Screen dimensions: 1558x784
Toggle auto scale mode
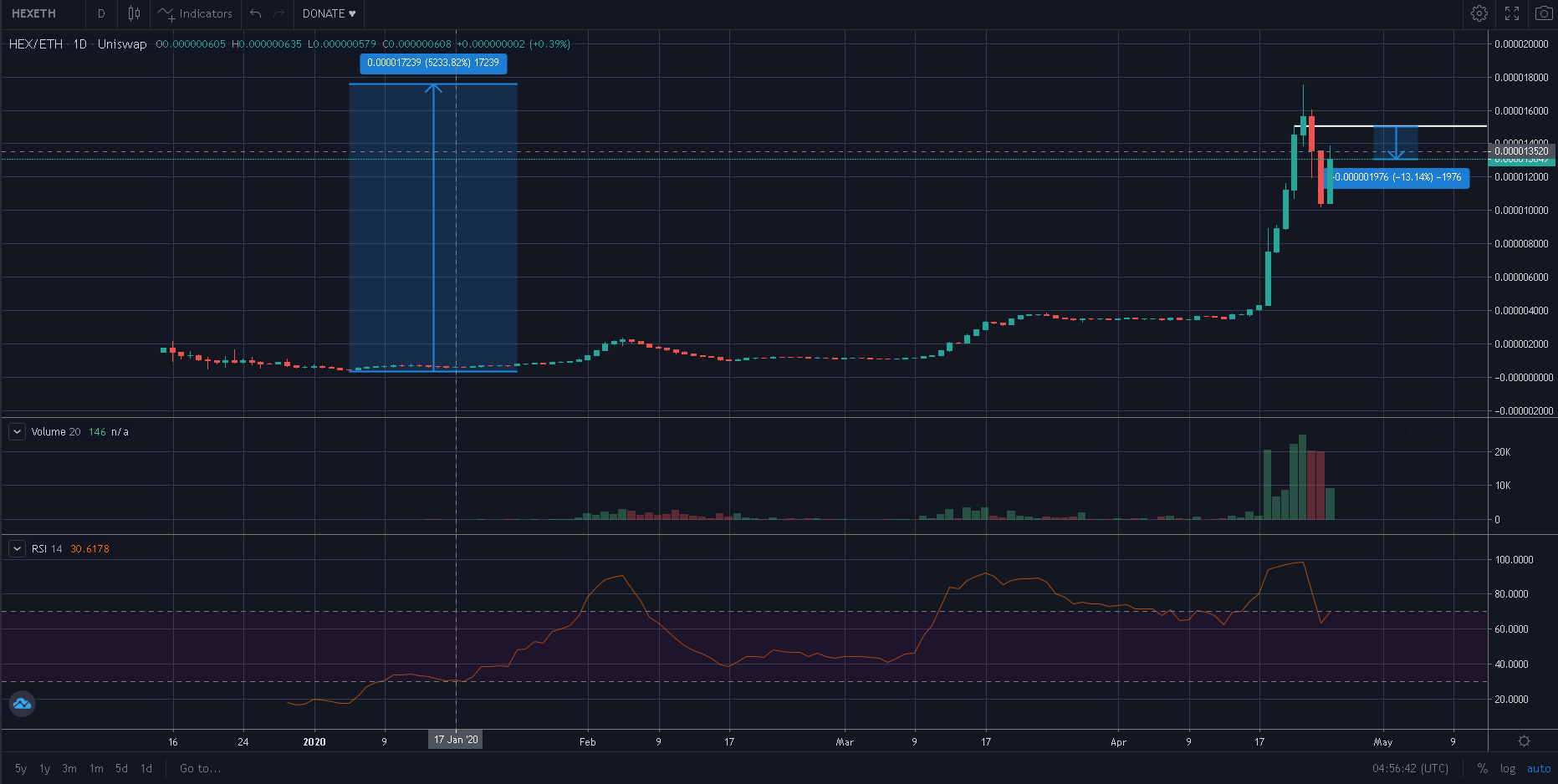coord(1538,768)
